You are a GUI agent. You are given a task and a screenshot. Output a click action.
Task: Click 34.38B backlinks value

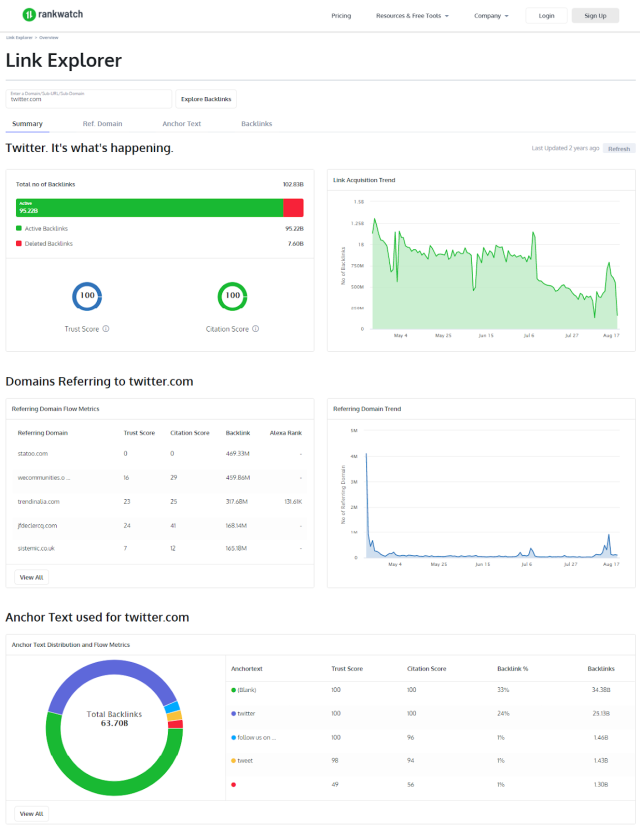pos(601,690)
